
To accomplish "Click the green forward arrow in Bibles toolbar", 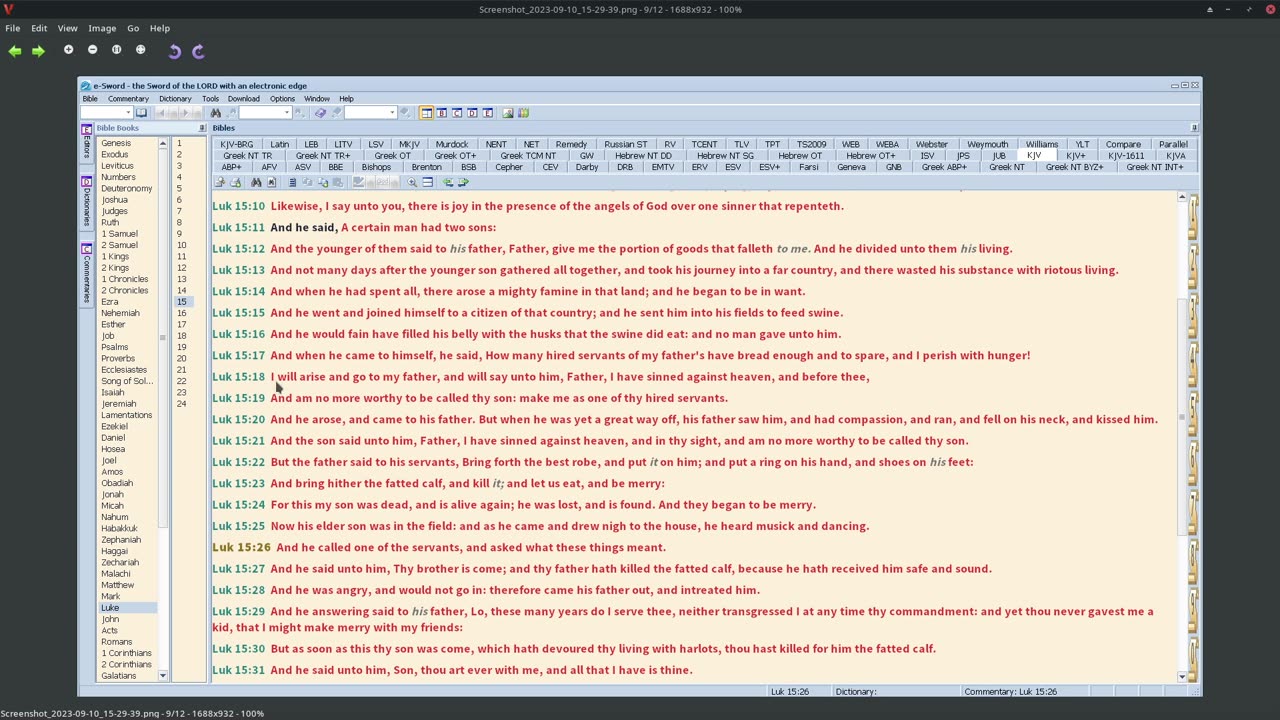I will tap(463, 182).
